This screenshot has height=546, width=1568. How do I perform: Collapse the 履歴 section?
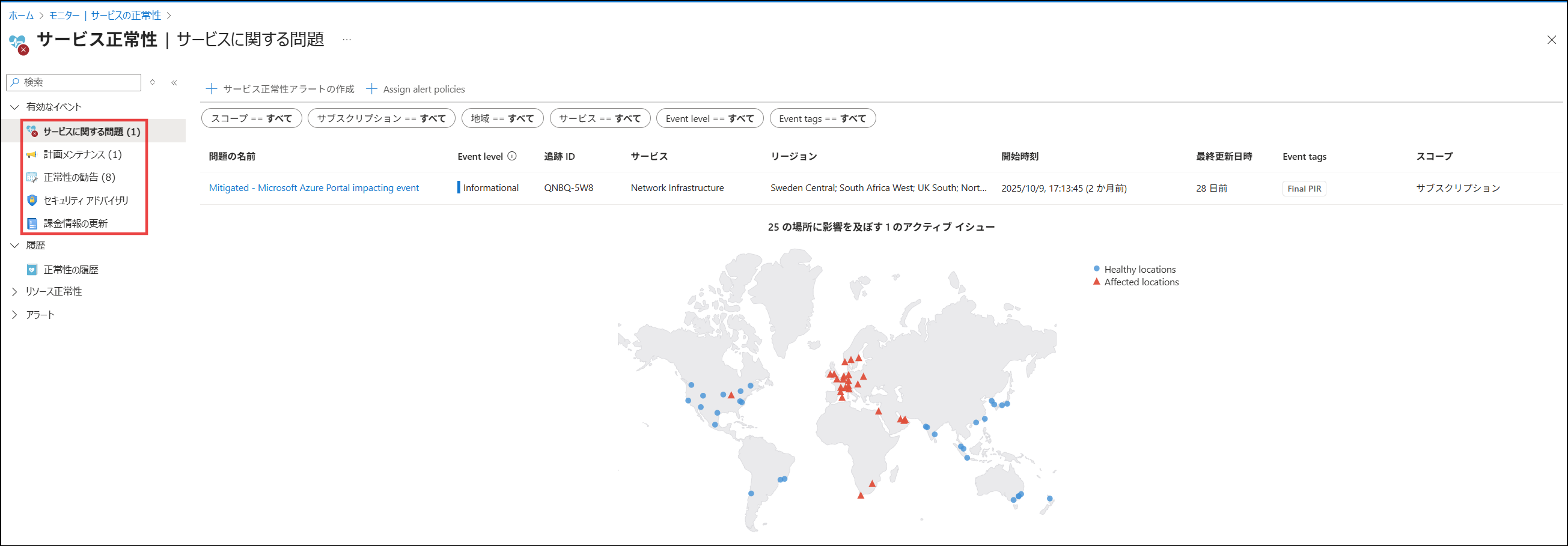(x=14, y=246)
